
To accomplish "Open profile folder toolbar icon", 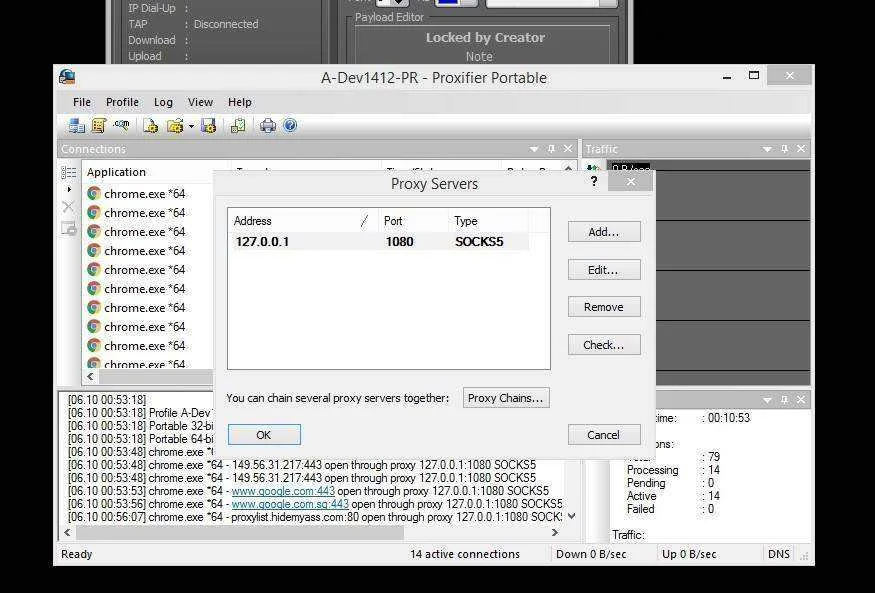I will (x=175, y=126).
